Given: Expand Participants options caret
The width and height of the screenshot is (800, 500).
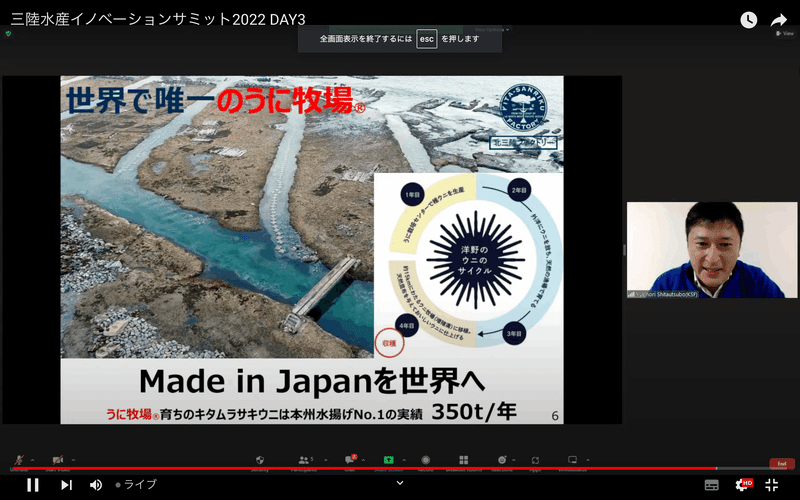Looking at the screenshot, I should [326, 460].
